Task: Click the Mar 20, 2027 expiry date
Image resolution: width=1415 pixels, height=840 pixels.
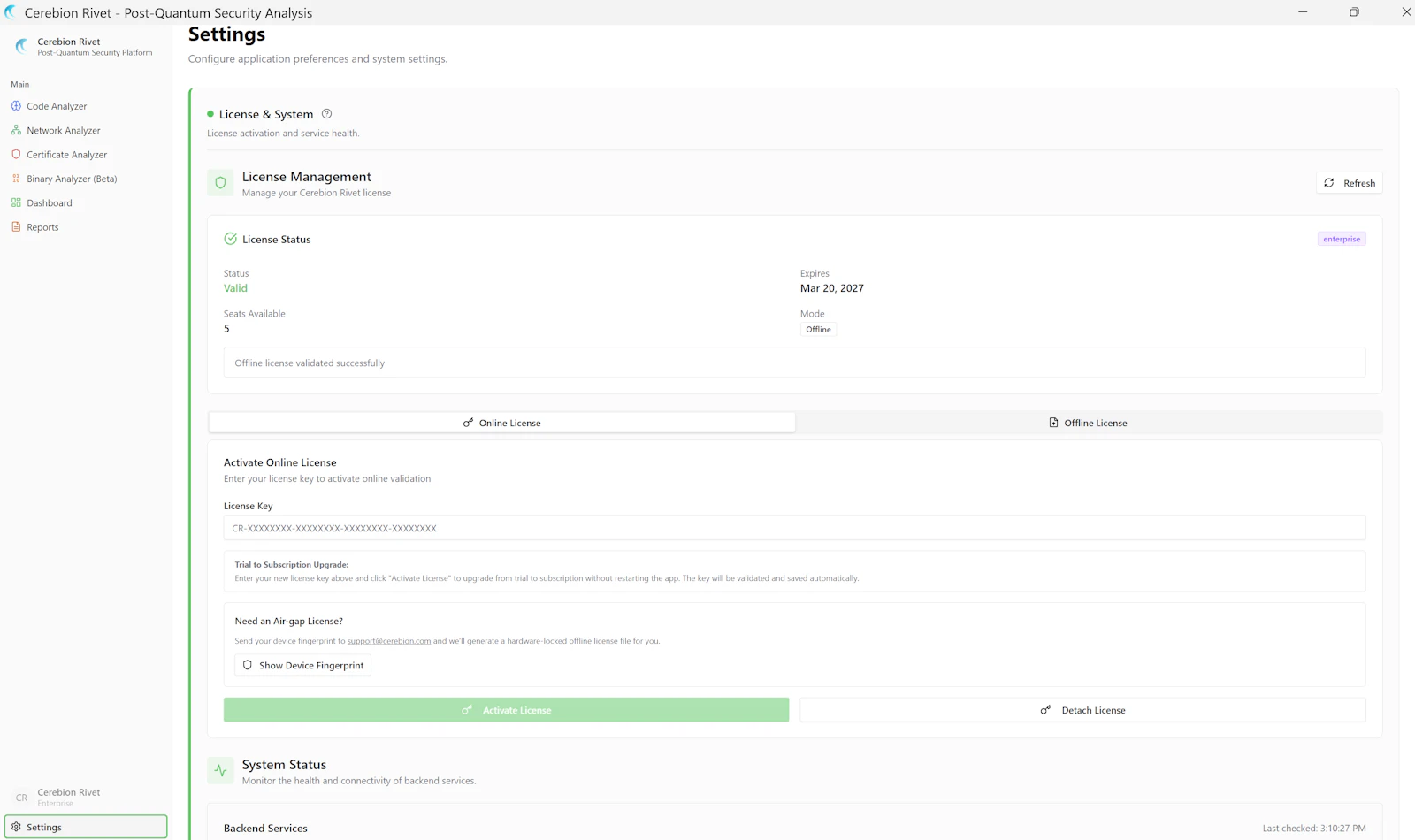Action: [832, 288]
